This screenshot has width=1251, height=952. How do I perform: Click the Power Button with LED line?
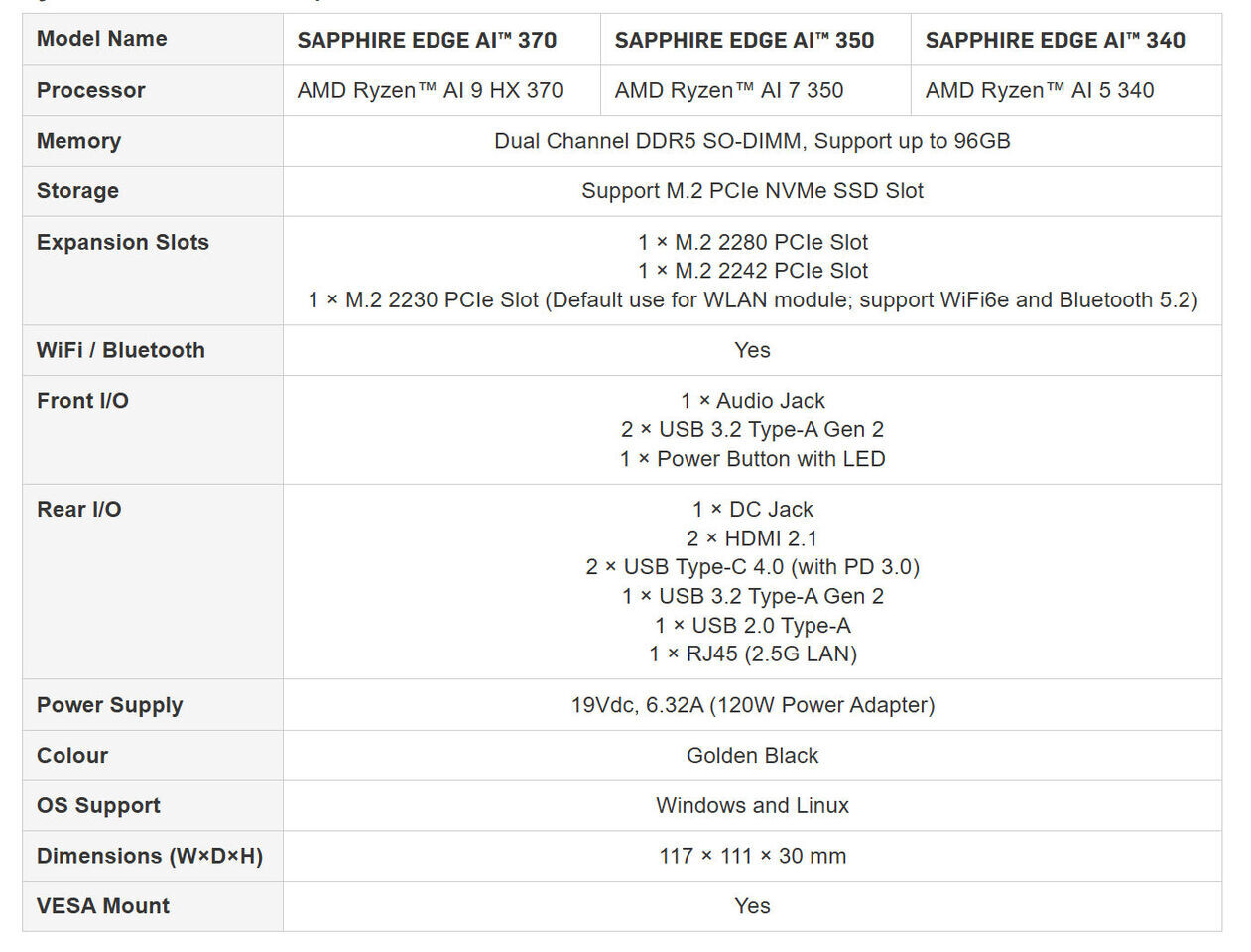(x=752, y=459)
